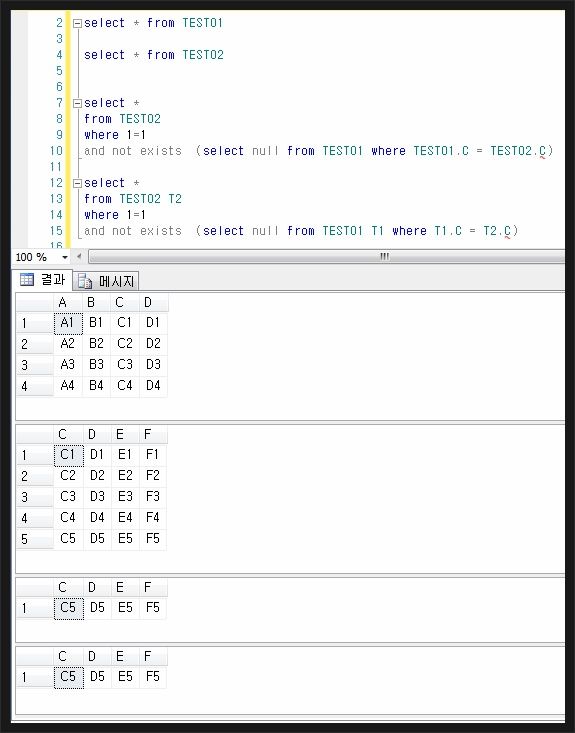Select column header F in second grid

(x=153, y=435)
